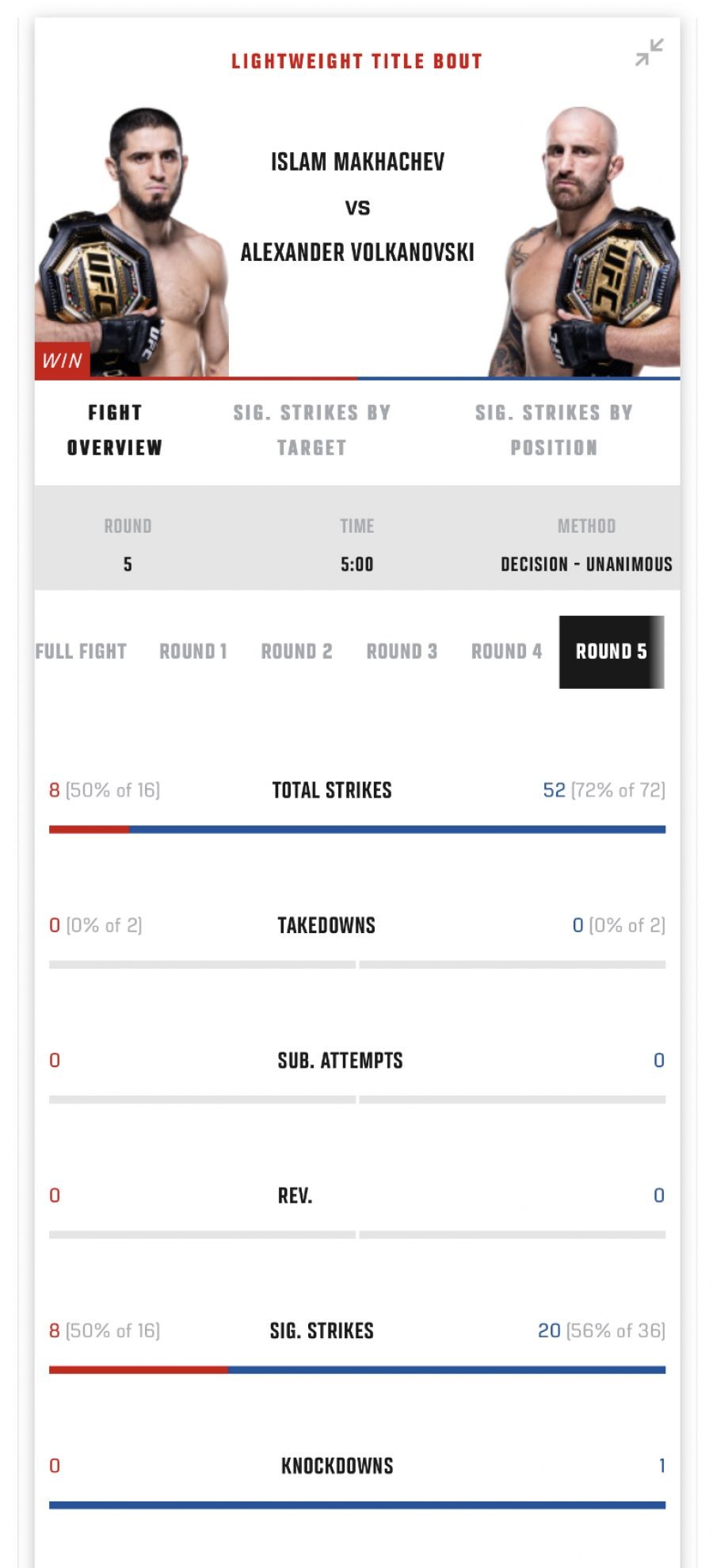The image size is (713, 1568).
Task: Open Sig. Strikes by Position tab
Action: coord(554,430)
